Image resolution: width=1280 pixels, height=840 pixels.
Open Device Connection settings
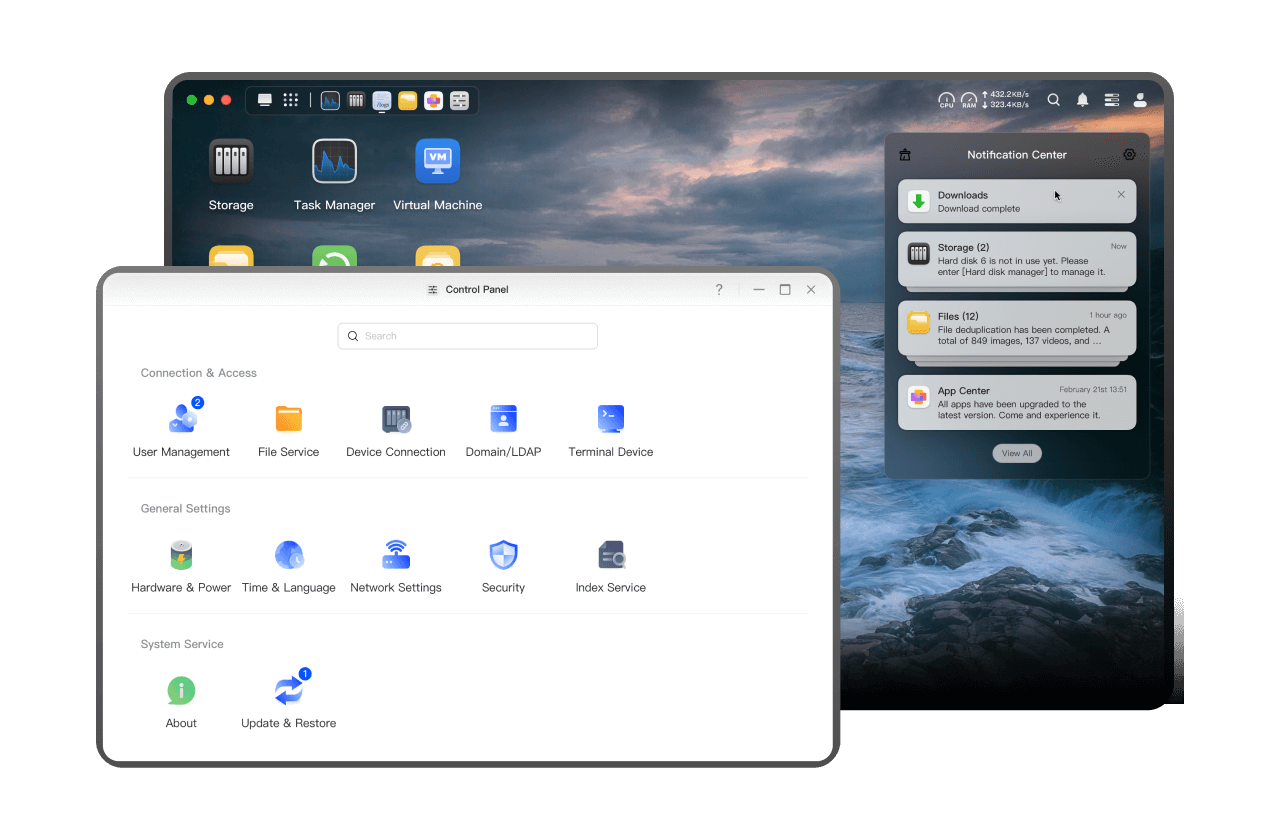[396, 419]
